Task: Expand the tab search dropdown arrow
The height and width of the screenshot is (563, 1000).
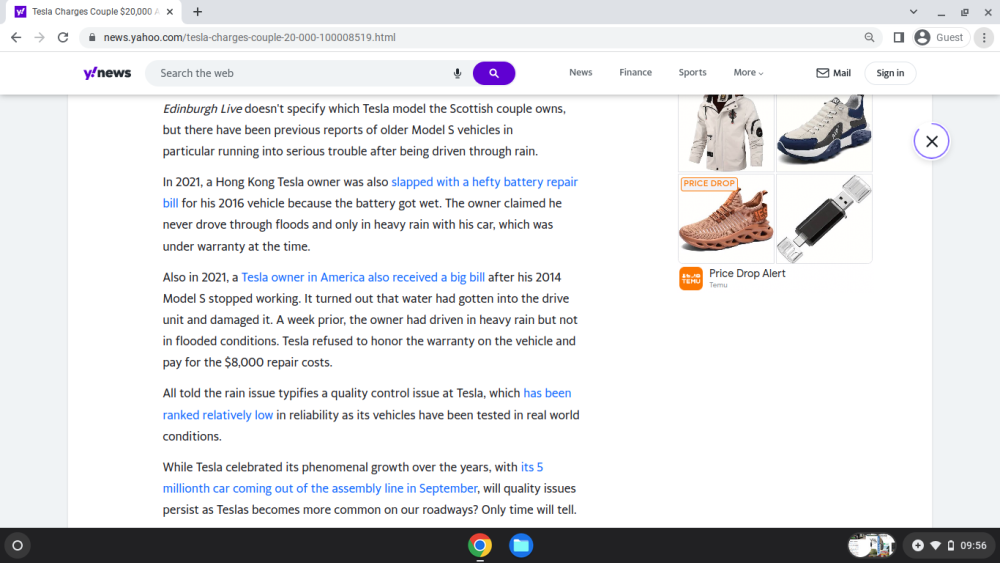Action: [x=913, y=11]
